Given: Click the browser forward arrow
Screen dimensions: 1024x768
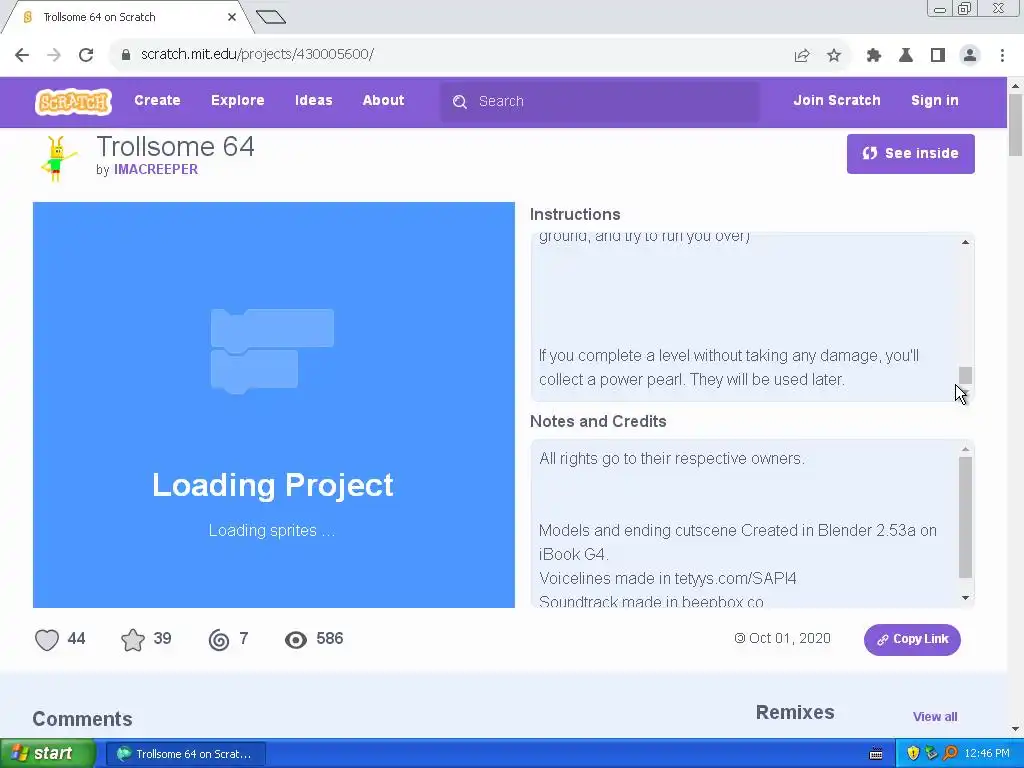Looking at the screenshot, I should (x=54, y=55).
